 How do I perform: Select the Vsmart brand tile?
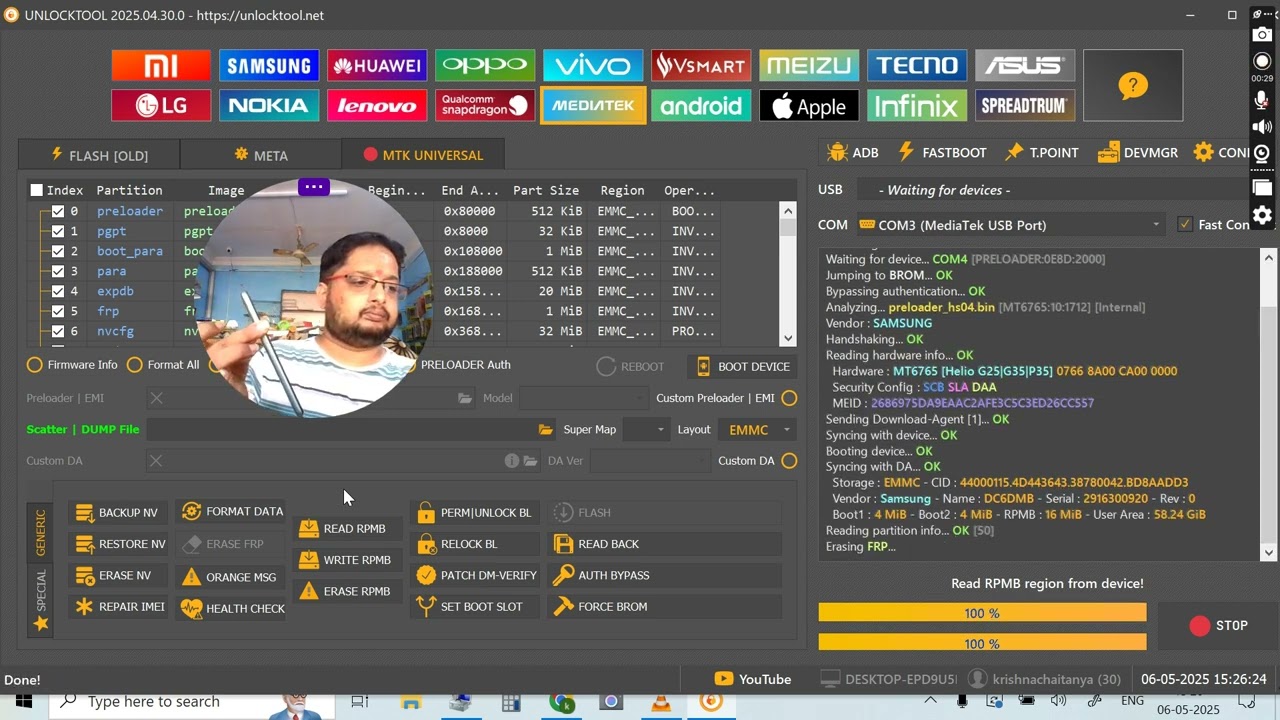tap(701, 66)
